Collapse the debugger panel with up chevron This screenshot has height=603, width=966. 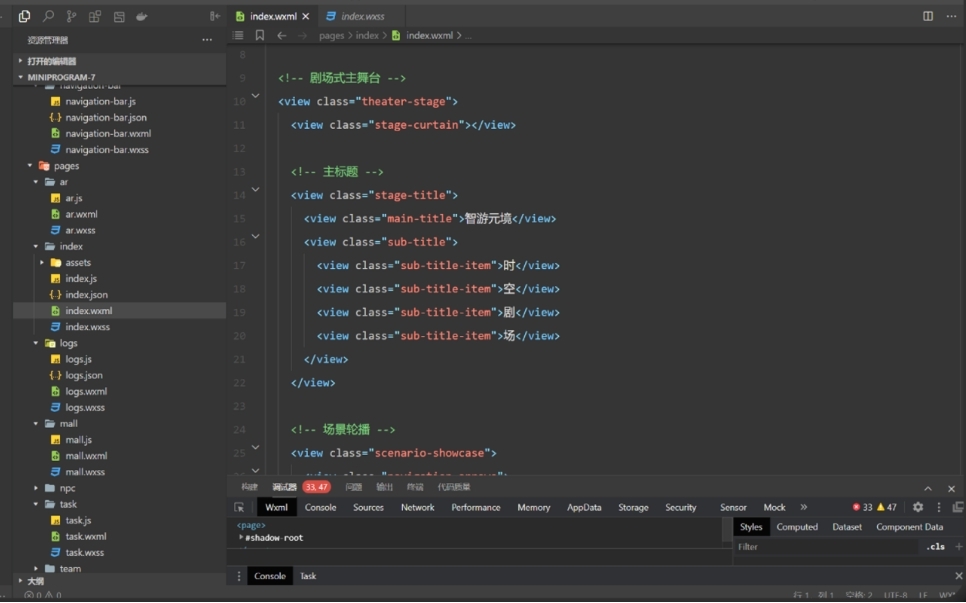pos(928,489)
